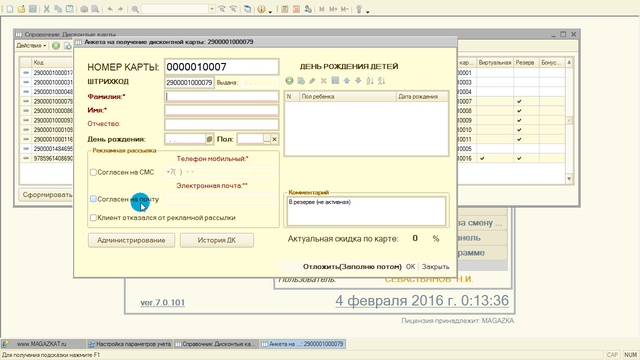This screenshot has width=640, height=360.
Task: Clear the Пол field with X button
Action: 275,139
